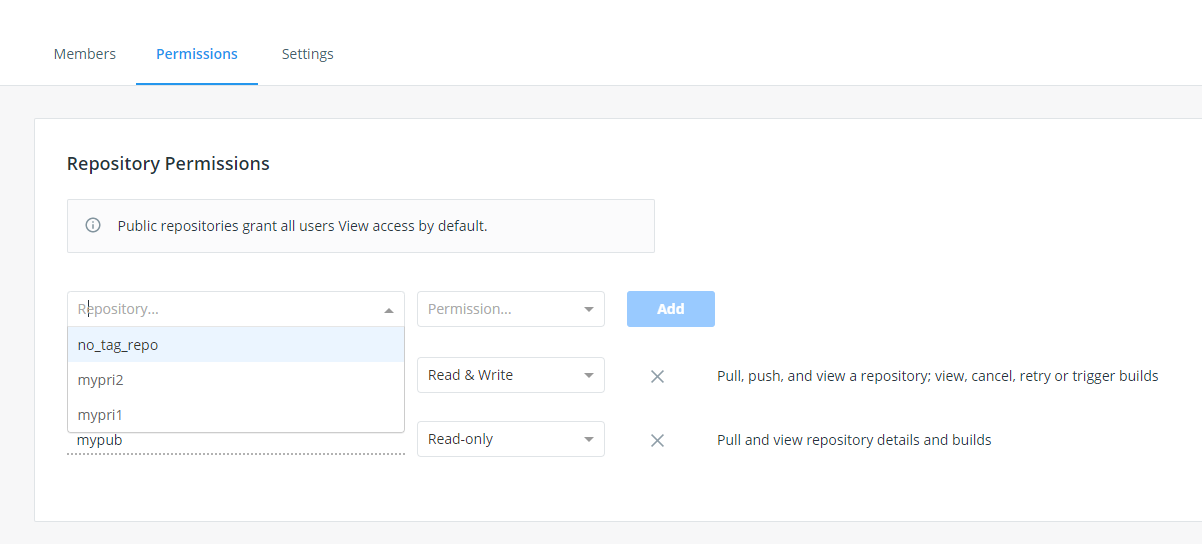Expand the Permission dropdown arrow
The width and height of the screenshot is (1202, 544).
589,310
